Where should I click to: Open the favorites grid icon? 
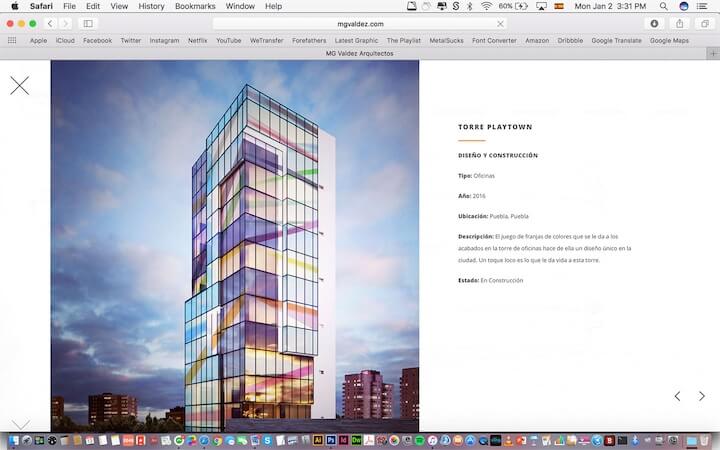12,41
